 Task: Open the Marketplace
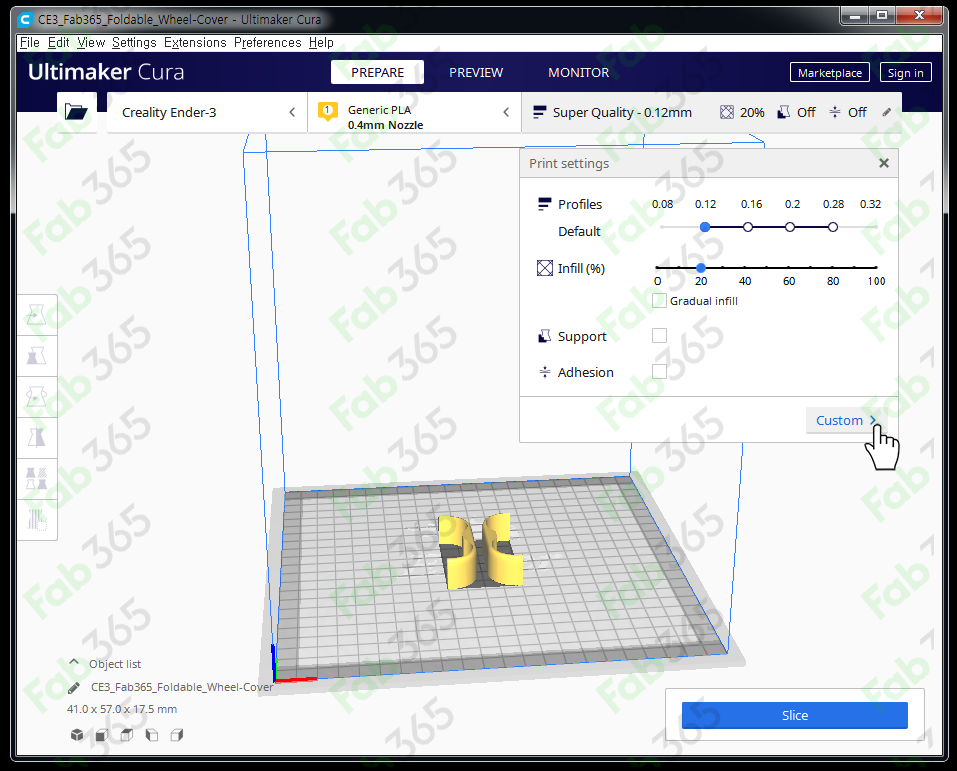coord(829,73)
